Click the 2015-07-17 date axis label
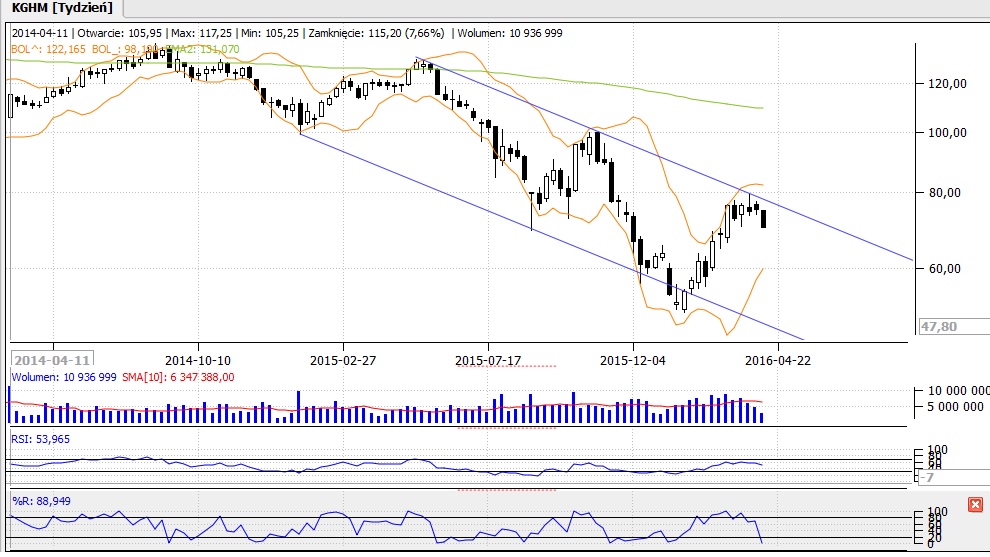990x557 pixels. (488, 360)
